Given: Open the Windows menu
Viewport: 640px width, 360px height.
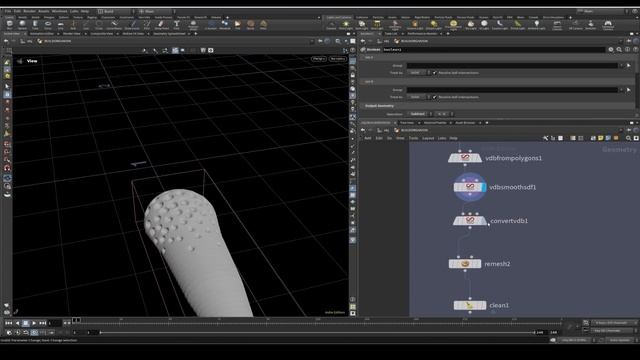Looking at the screenshot, I should (x=59, y=11).
